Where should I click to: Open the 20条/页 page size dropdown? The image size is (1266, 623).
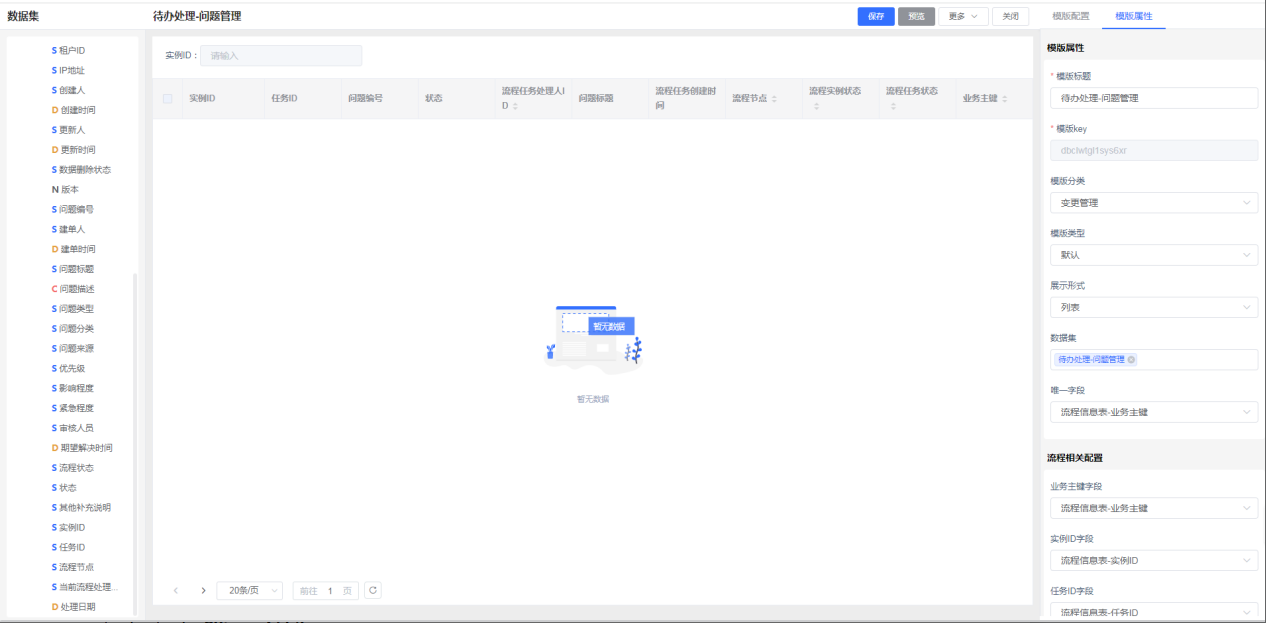(249, 591)
